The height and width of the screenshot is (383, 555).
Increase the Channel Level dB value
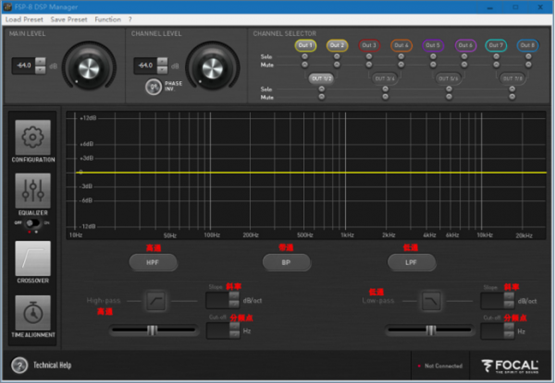tap(162, 62)
